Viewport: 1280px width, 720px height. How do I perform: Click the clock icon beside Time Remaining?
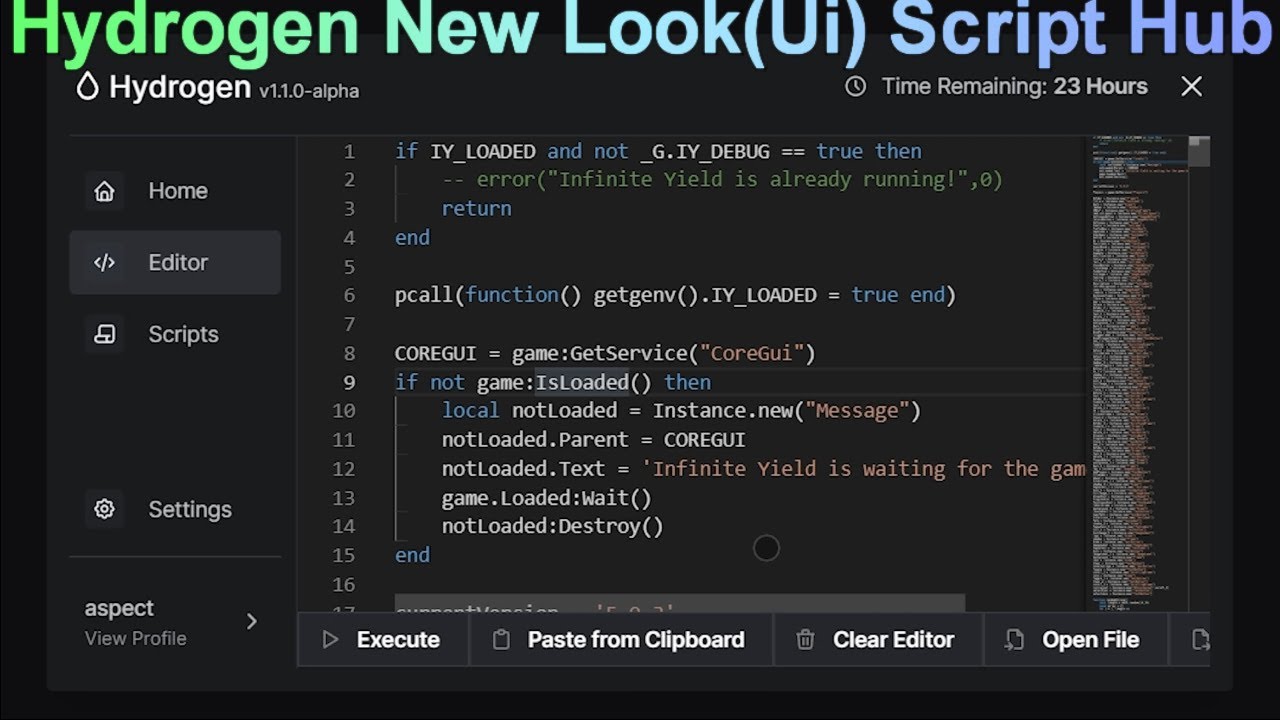point(855,87)
